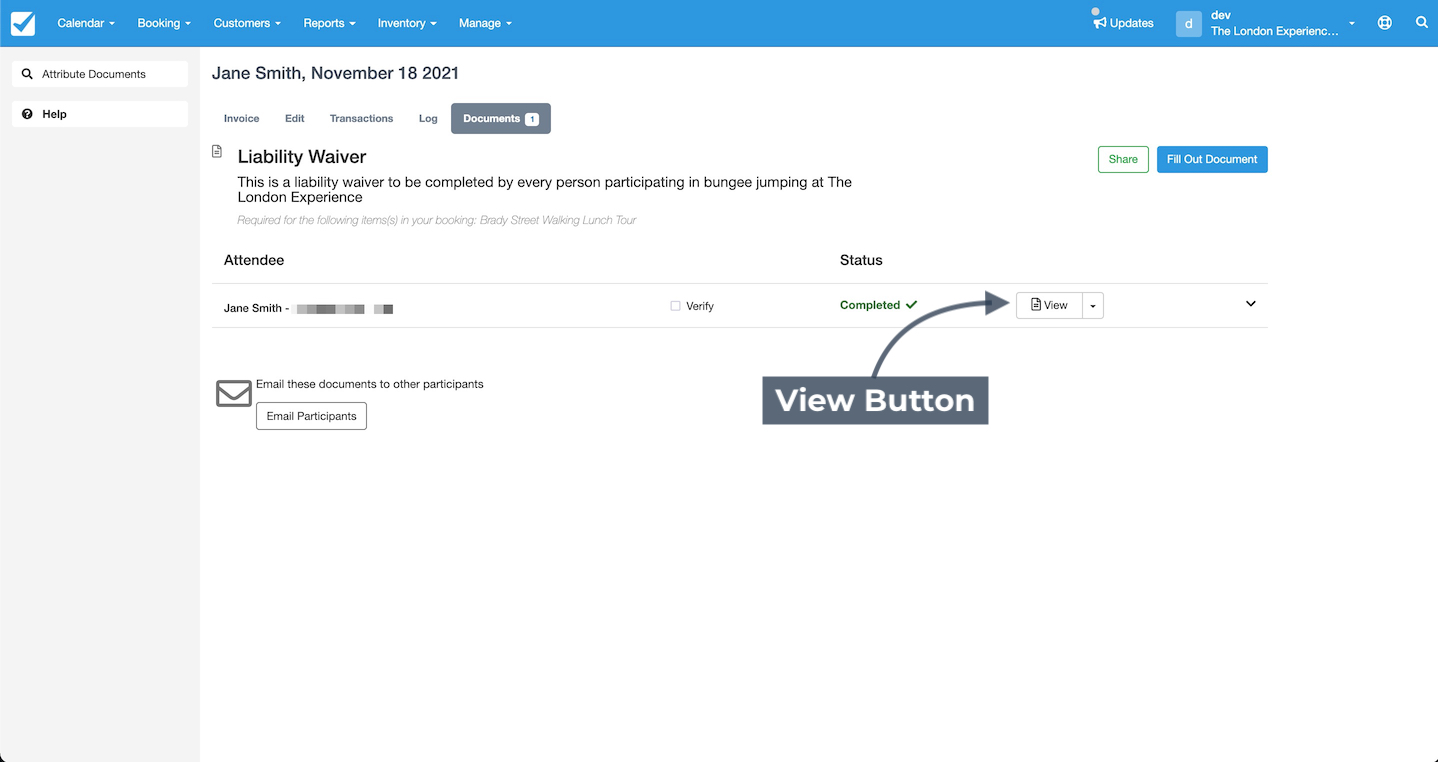Click the Share button
The height and width of the screenshot is (762, 1438).
[1123, 159]
